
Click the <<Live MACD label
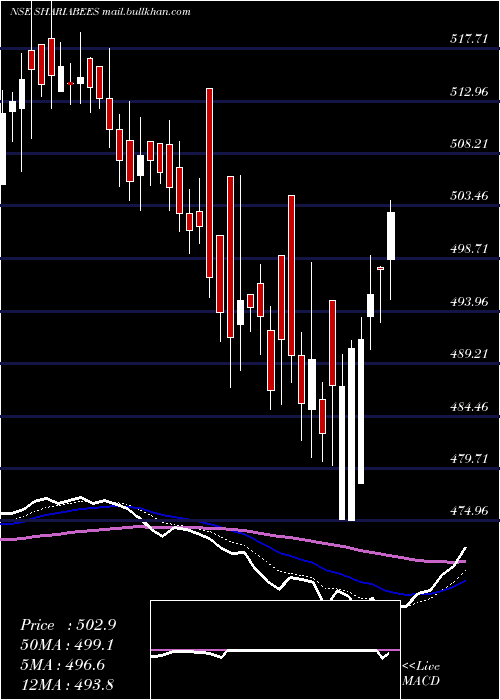tap(421, 674)
